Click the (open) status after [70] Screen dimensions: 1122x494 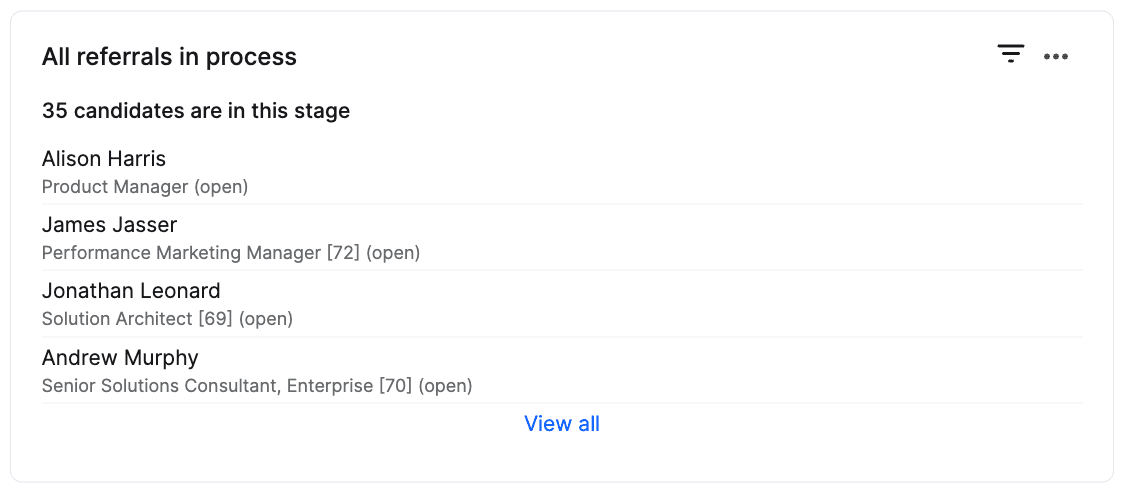pos(445,385)
